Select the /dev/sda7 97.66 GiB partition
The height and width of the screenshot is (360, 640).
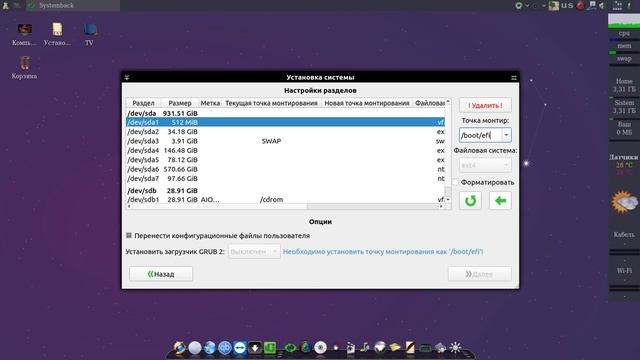[x=285, y=178]
